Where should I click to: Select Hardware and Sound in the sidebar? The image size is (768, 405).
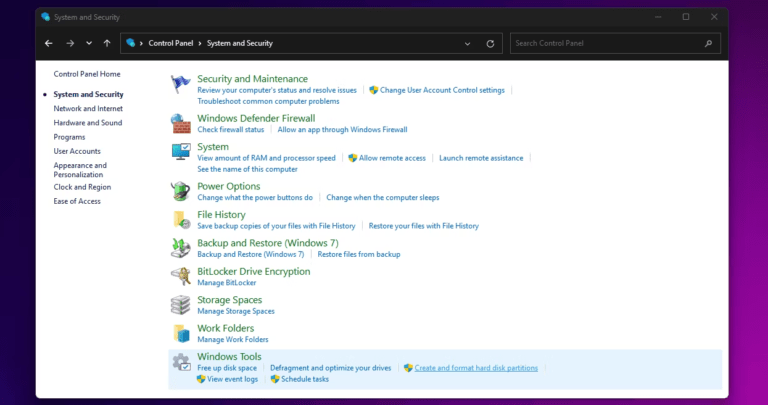(88, 122)
